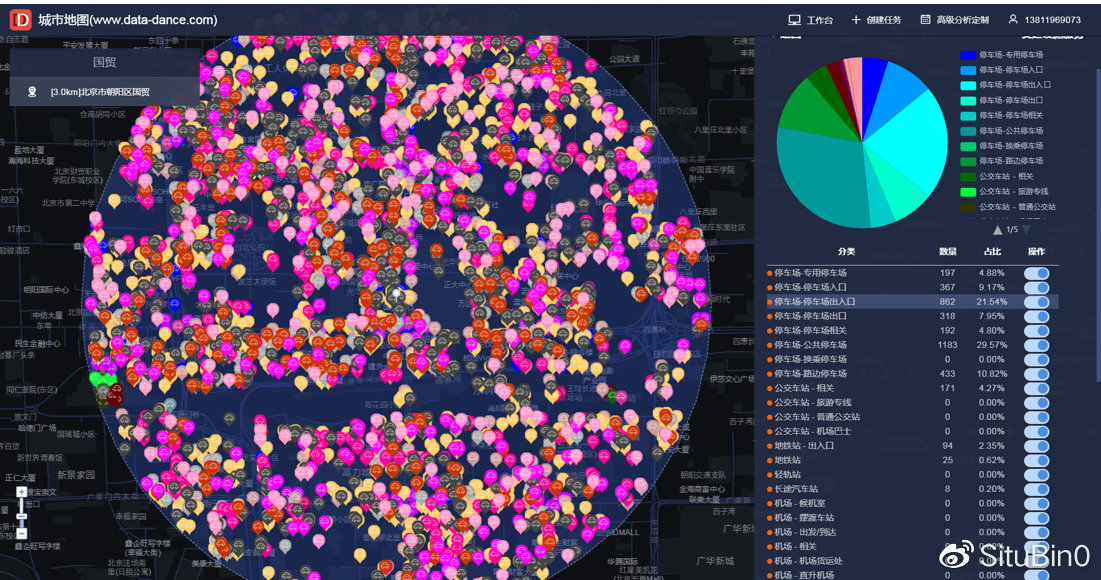Select the 机场 - 机场货运处 table row label
Image resolution: width=1101 pixels, height=580 pixels.
[x=808, y=561]
